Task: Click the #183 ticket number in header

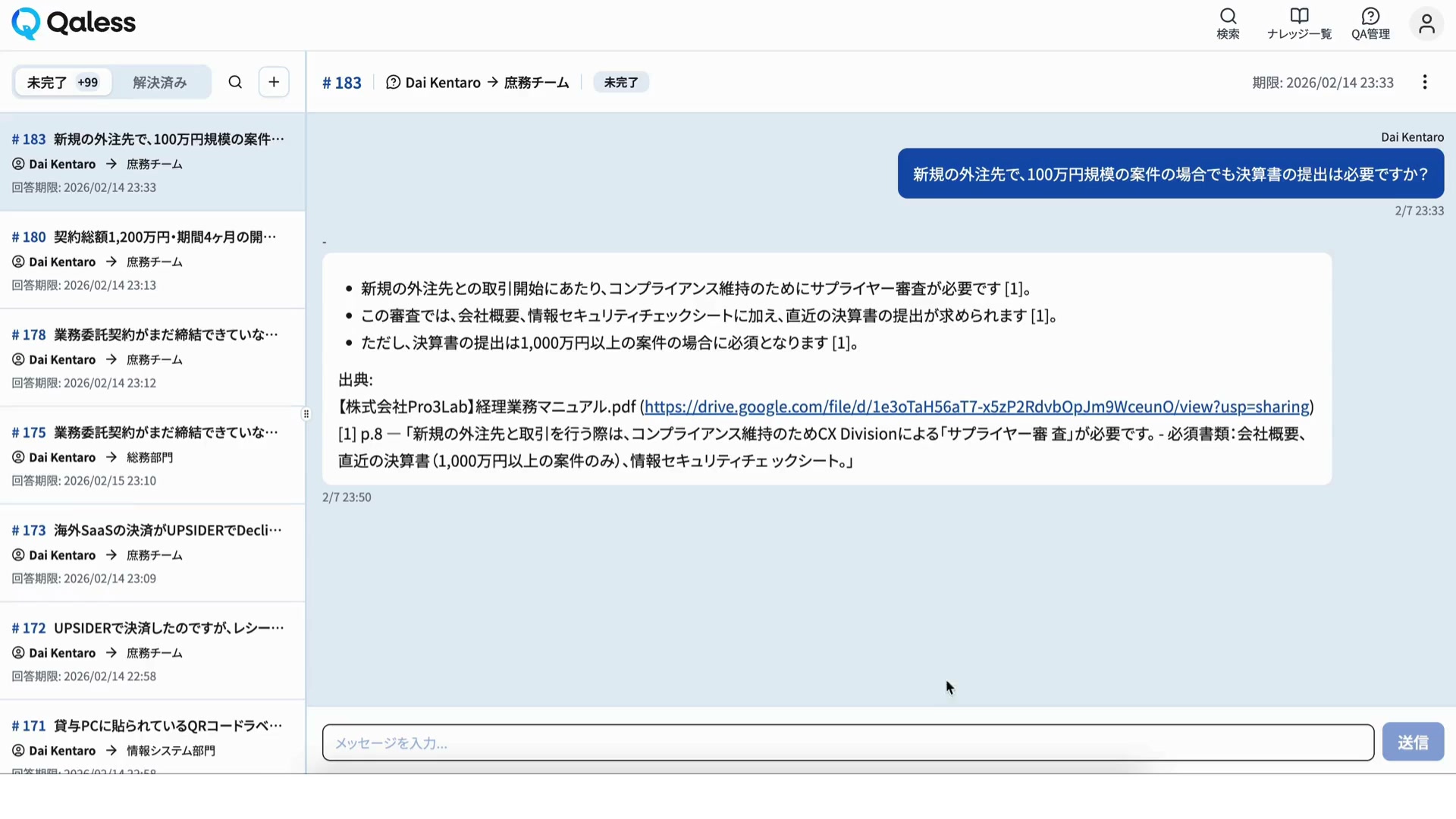Action: [342, 83]
